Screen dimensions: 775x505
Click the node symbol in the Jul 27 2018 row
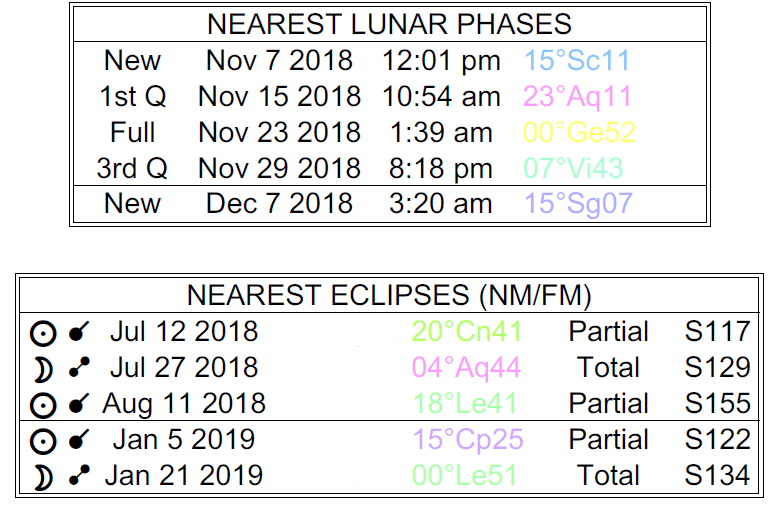(x=78, y=368)
